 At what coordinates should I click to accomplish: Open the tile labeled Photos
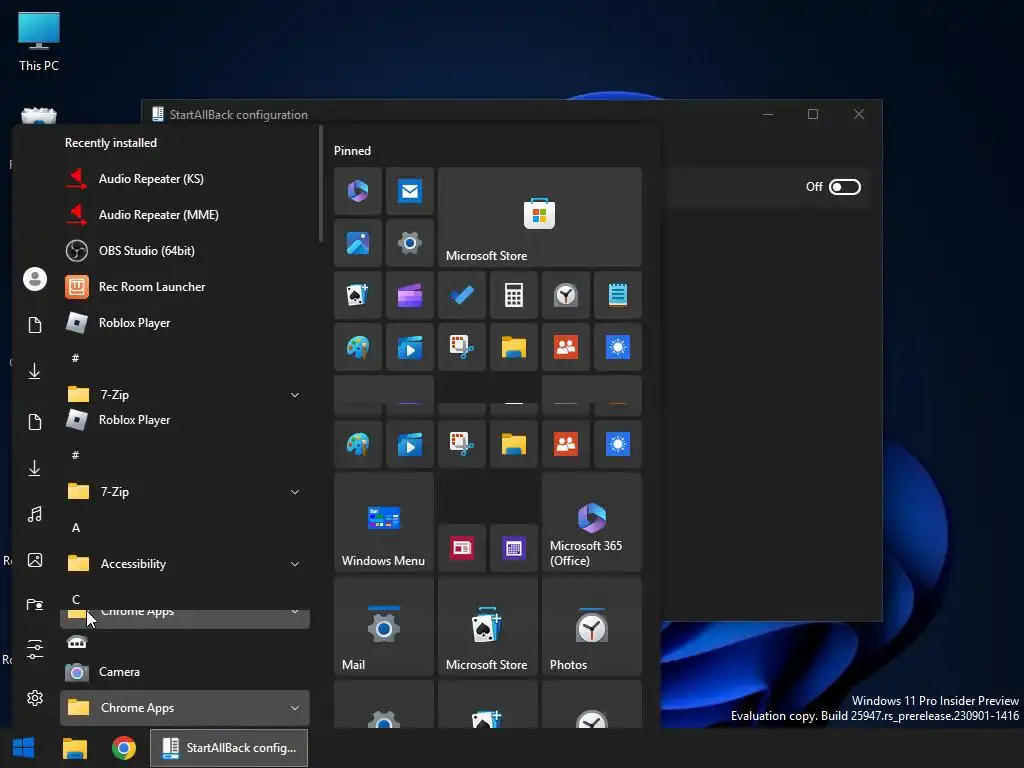[592, 626]
